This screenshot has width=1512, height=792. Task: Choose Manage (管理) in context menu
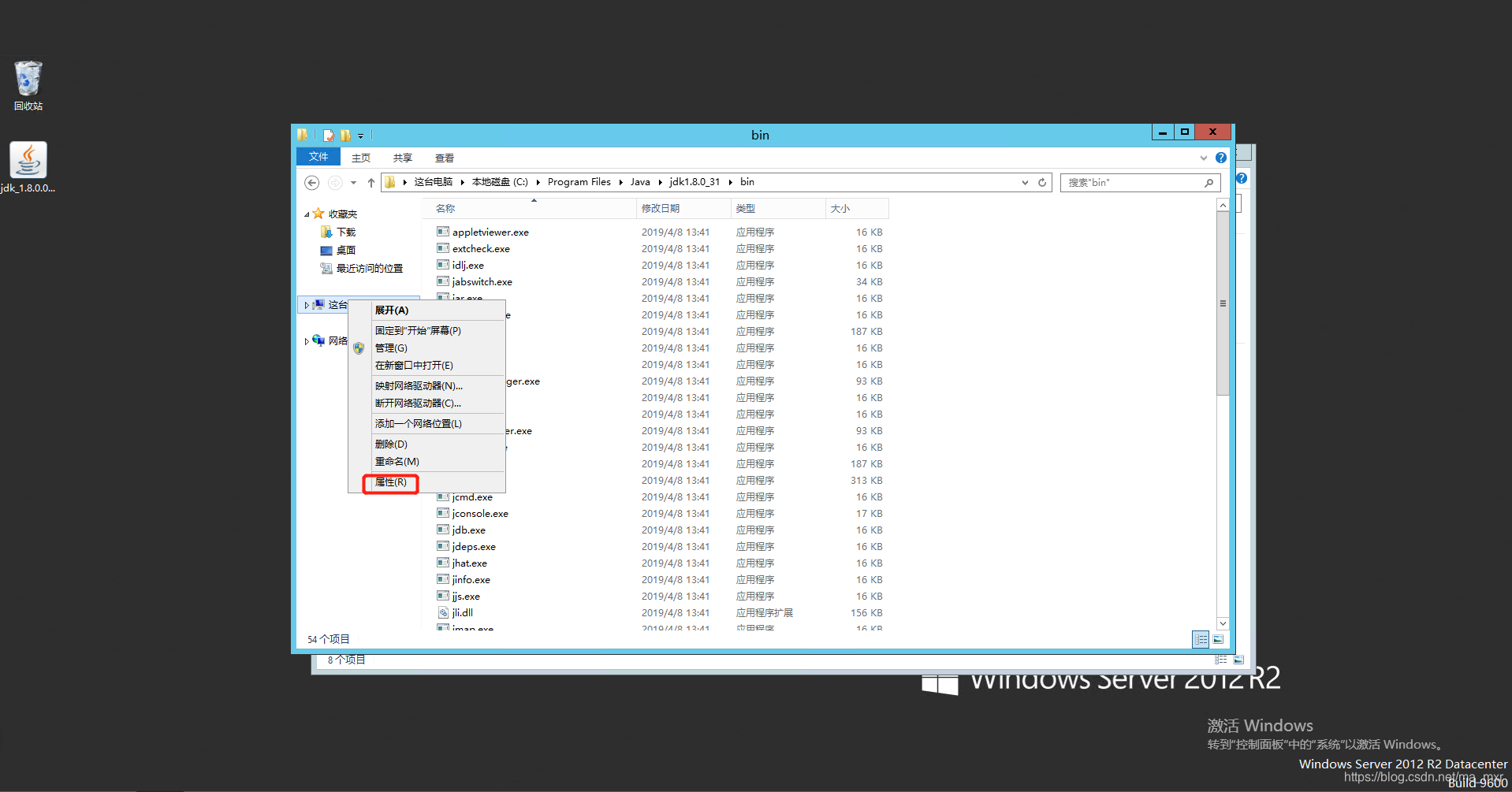(x=426, y=348)
